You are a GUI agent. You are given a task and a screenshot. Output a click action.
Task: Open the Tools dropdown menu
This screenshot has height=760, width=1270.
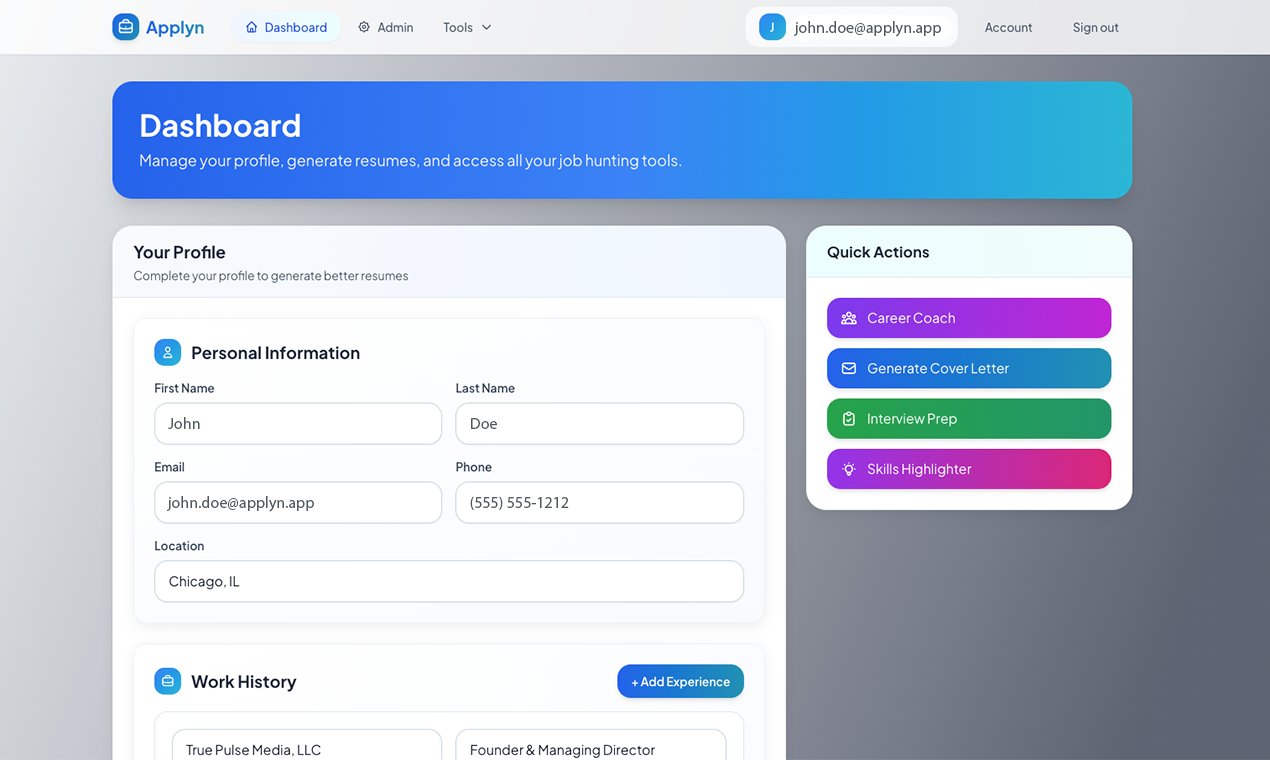[466, 27]
